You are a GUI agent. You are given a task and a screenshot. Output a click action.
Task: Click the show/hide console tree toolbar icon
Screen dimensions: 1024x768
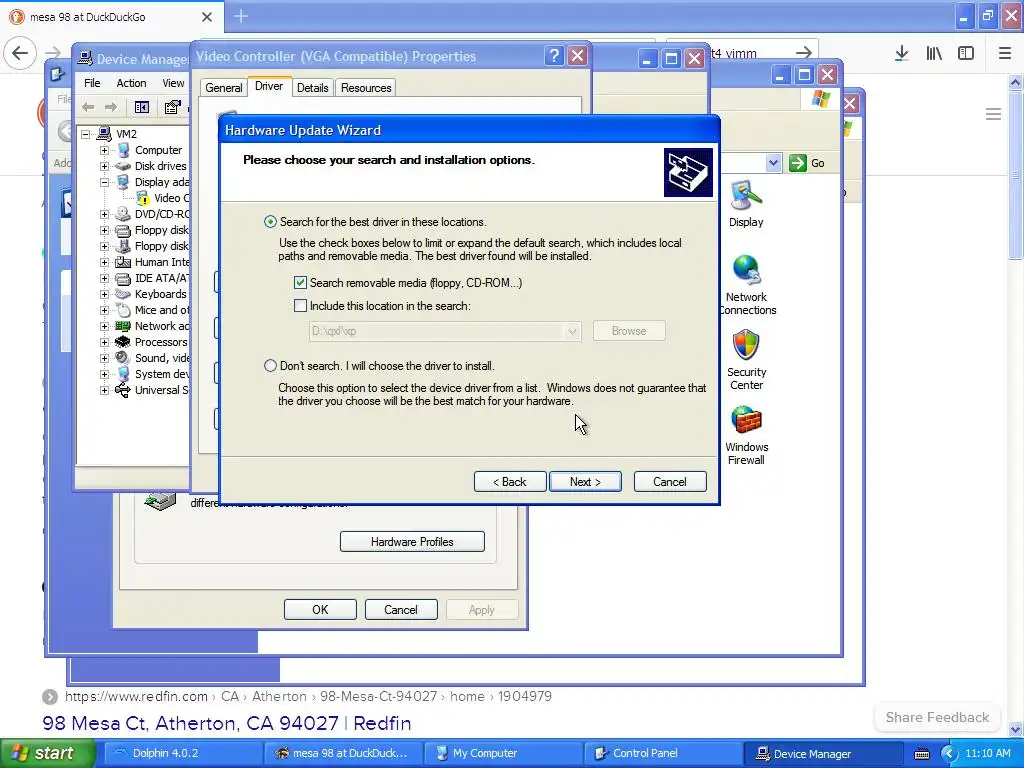pyautogui.click(x=142, y=107)
